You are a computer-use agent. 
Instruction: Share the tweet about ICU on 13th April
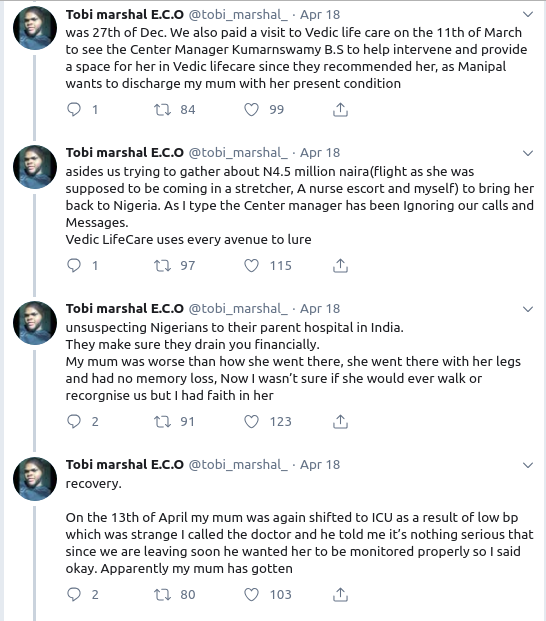[340, 594]
